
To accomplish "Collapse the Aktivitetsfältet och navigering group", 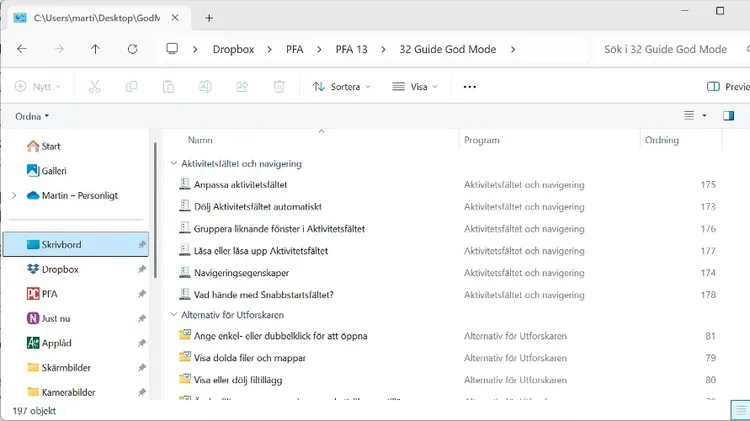I will (x=172, y=163).
